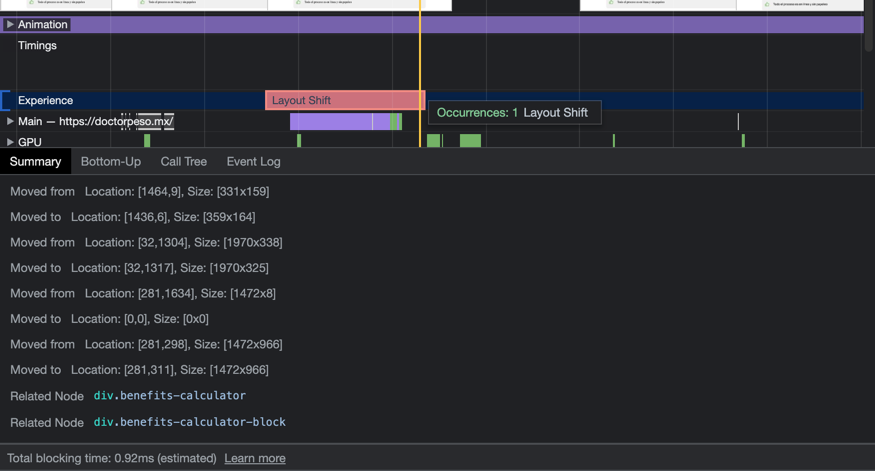Screen dimensions: 875x471
Task: Select the Timings track label
Action: click(37, 46)
